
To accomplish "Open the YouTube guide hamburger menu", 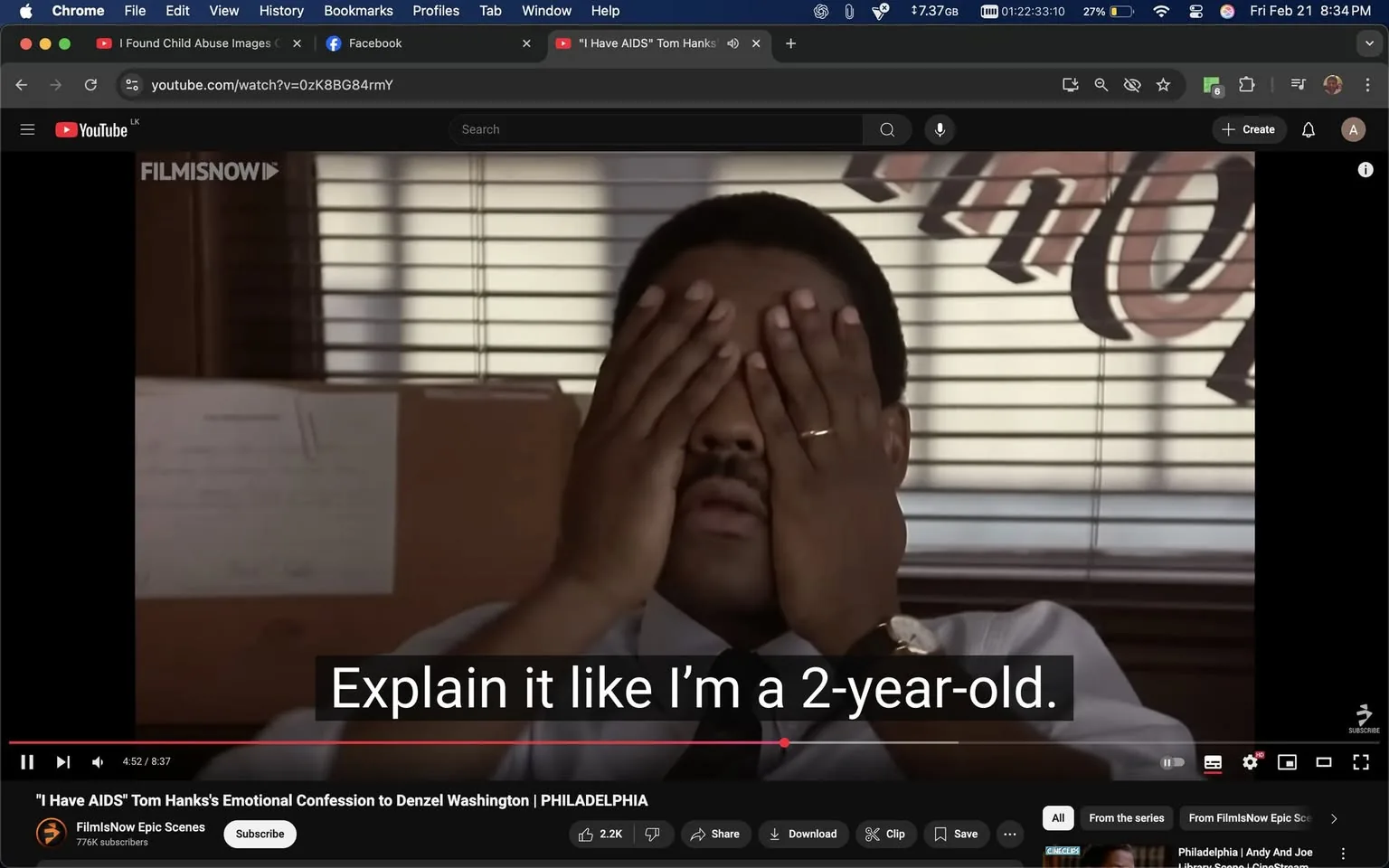I will (27, 129).
